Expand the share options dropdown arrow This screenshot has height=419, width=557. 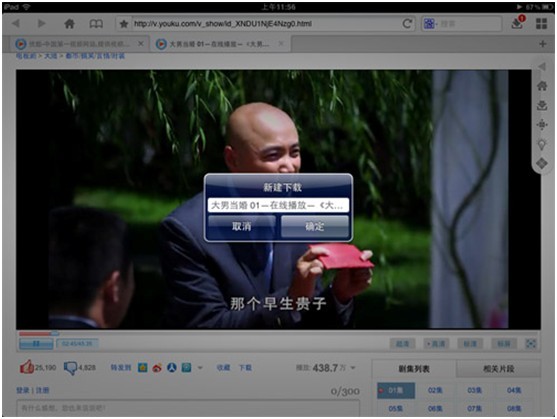(x=200, y=368)
